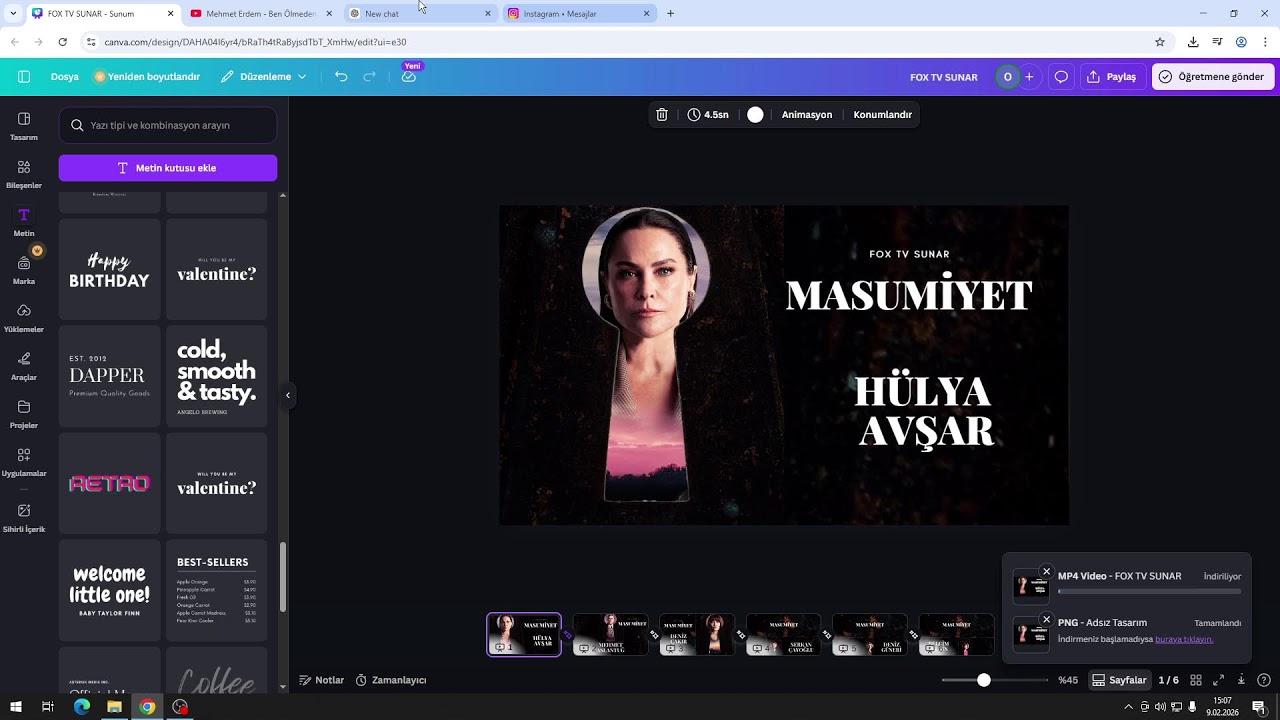Open the Animasyon options
Viewport: 1280px width, 720px height.
pyautogui.click(x=807, y=115)
